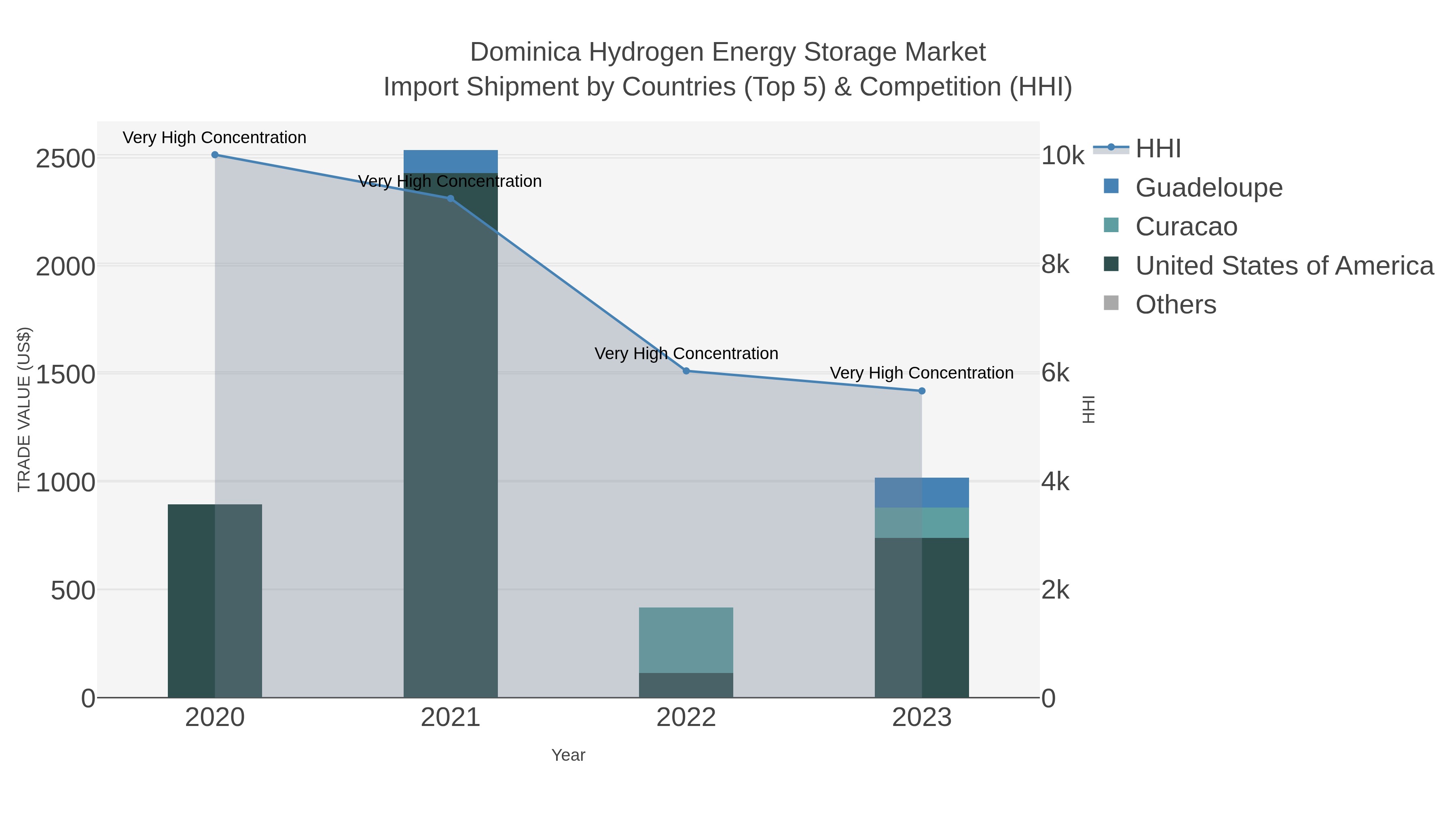
Task: Click the TRADE VALUE (US$) axis title
Action: tap(24, 409)
